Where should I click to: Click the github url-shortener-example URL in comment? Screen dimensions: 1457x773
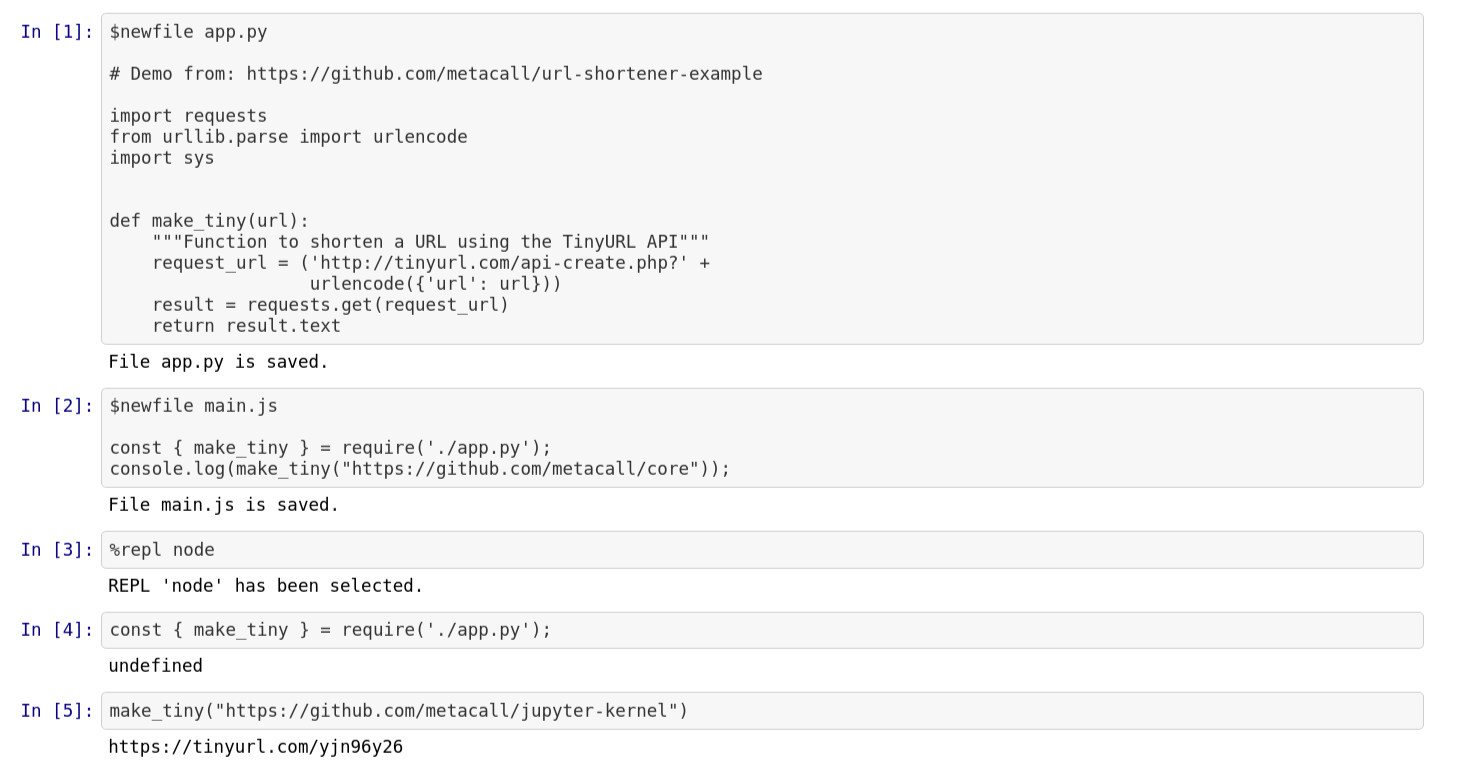[504, 74]
